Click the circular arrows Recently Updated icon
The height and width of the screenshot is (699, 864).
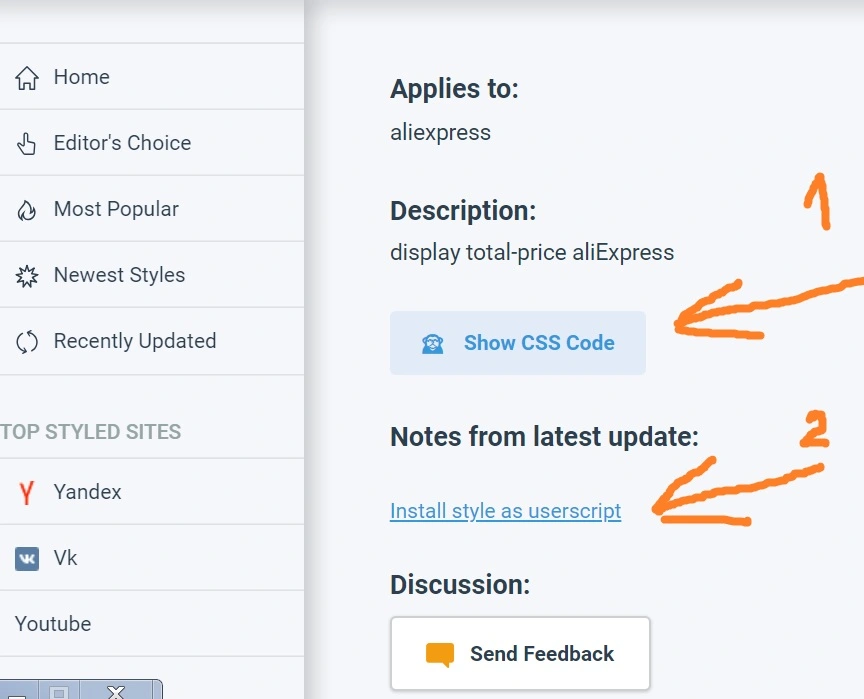pyautogui.click(x=26, y=342)
